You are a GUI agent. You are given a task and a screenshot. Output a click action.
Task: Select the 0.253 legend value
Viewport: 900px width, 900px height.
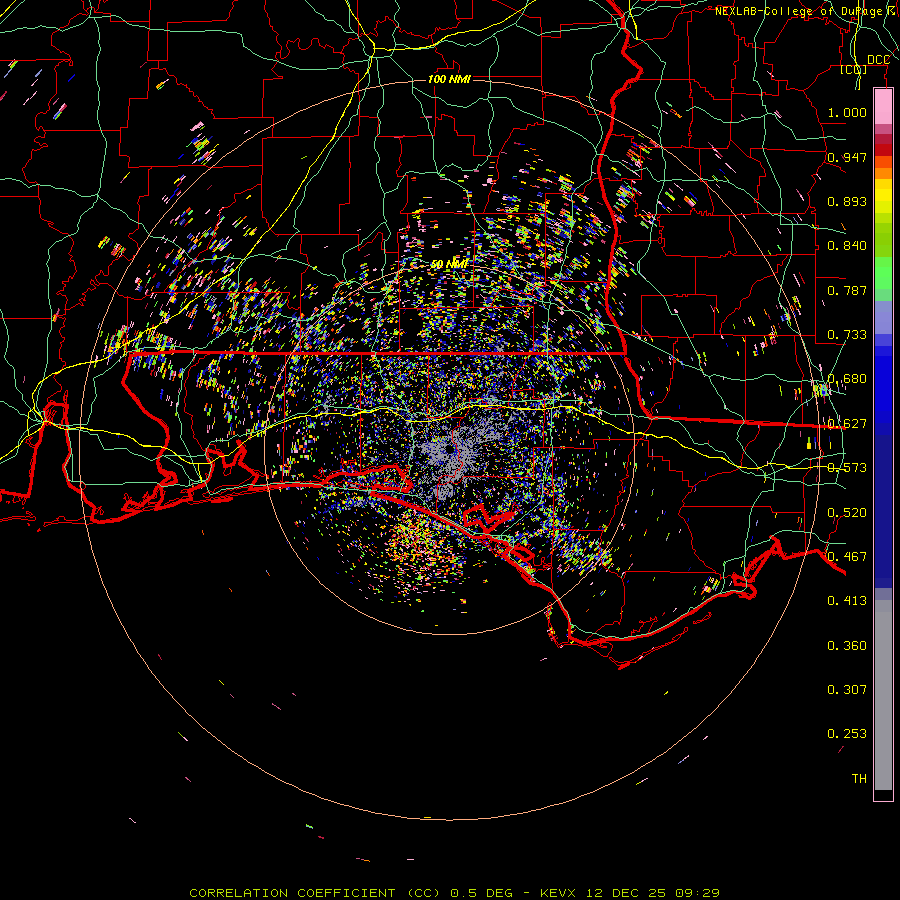(847, 734)
